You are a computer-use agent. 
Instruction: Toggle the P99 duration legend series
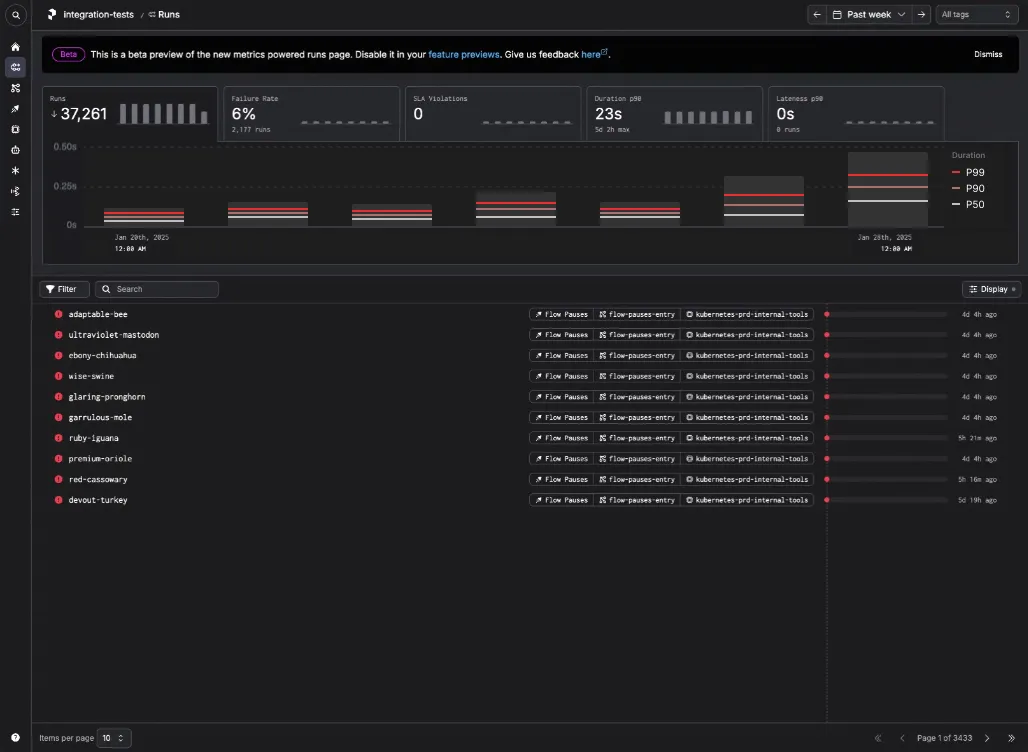(968, 172)
